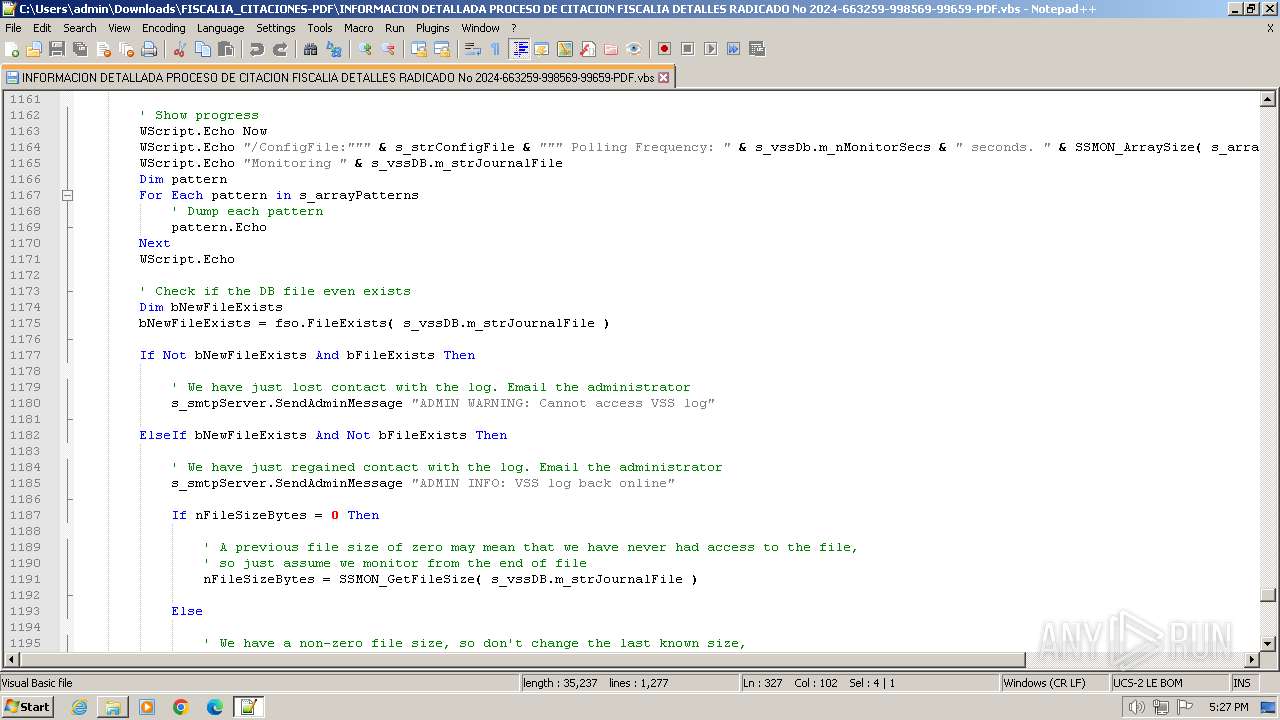Image resolution: width=1280 pixels, height=720 pixels.
Task: Click the Paste toolbar icon
Action: point(226,49)
